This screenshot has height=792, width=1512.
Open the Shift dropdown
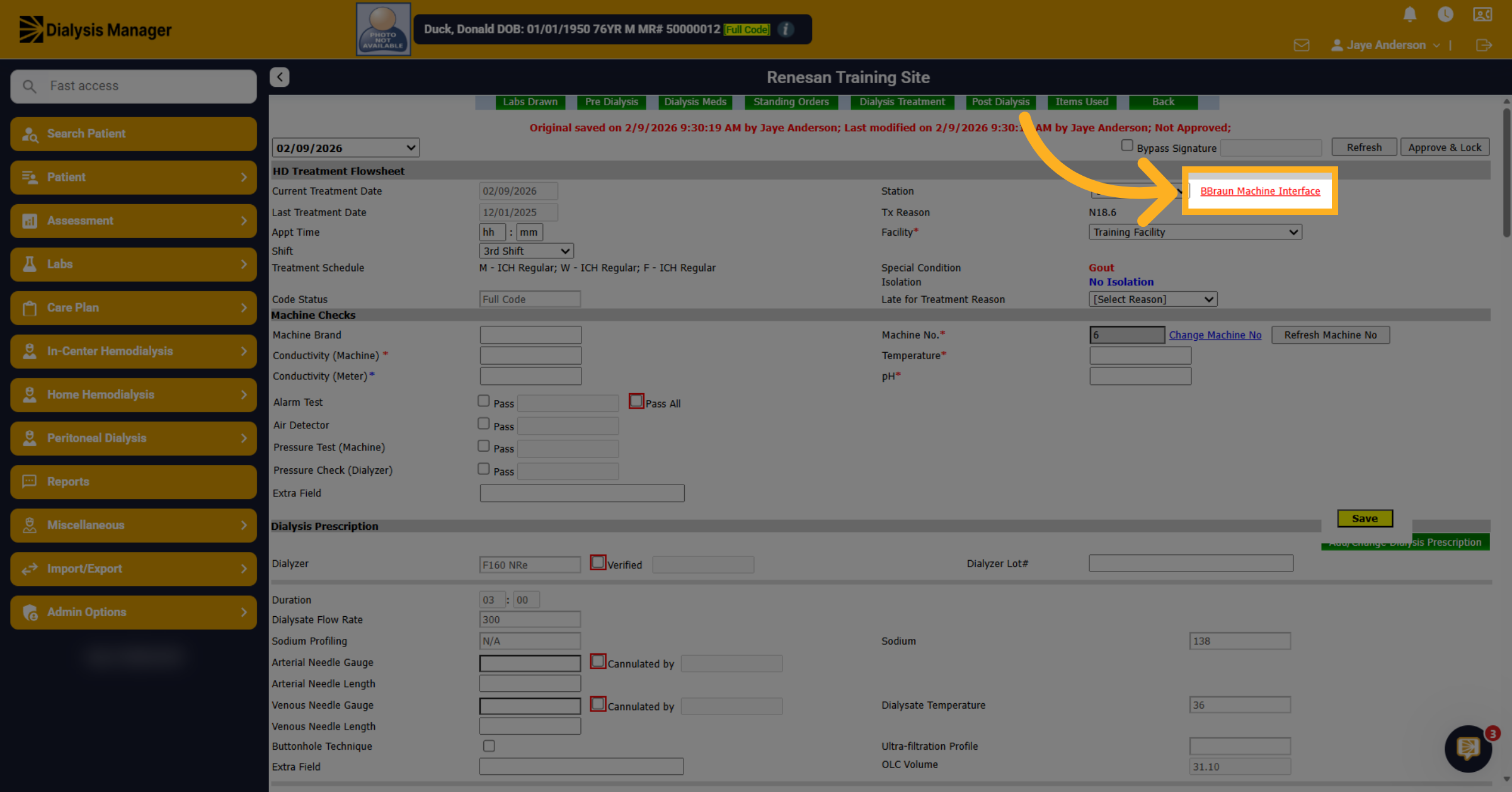pos(526,251)
